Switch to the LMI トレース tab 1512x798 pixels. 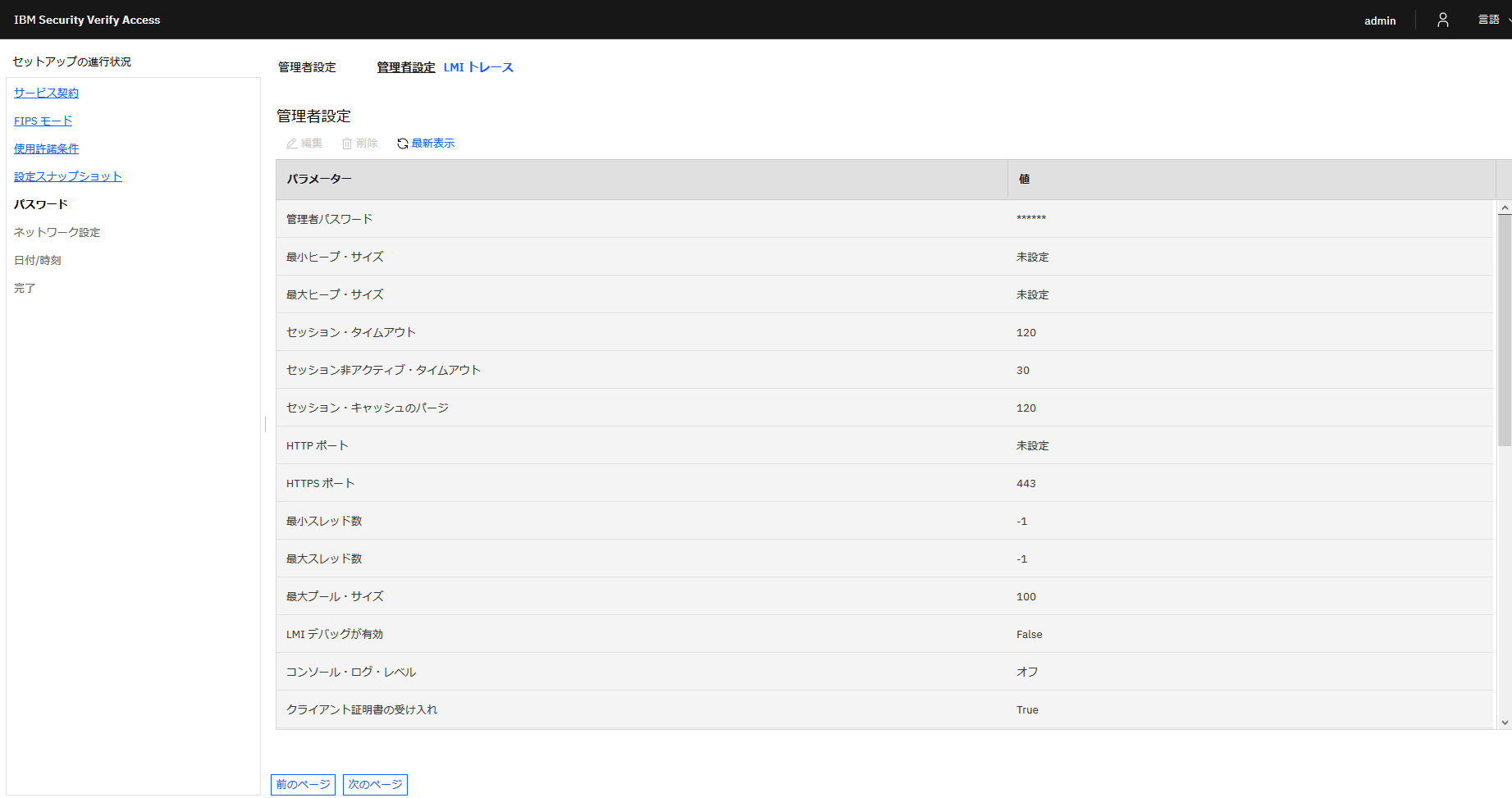coord(478,67)
